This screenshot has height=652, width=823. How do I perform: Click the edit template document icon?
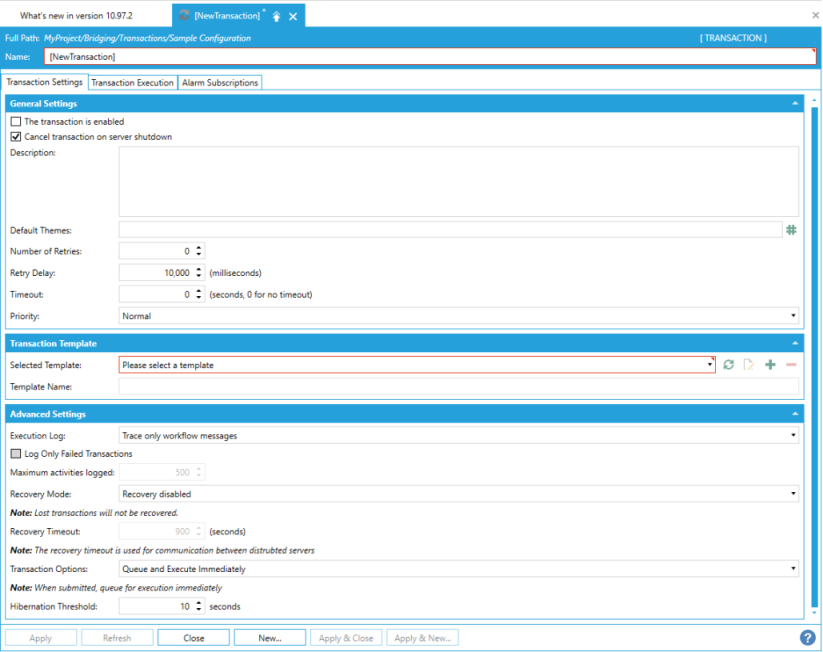click(x=748, y=365)
